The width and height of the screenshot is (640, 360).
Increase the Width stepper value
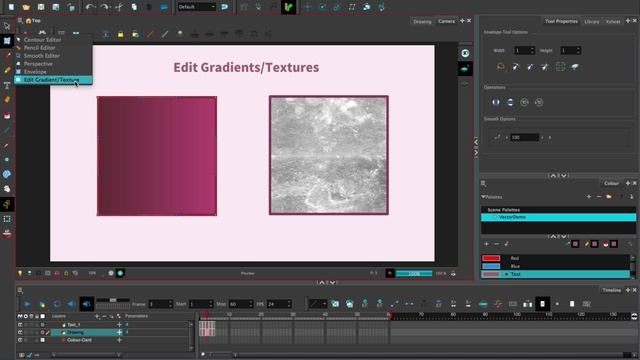pos(532,49)
